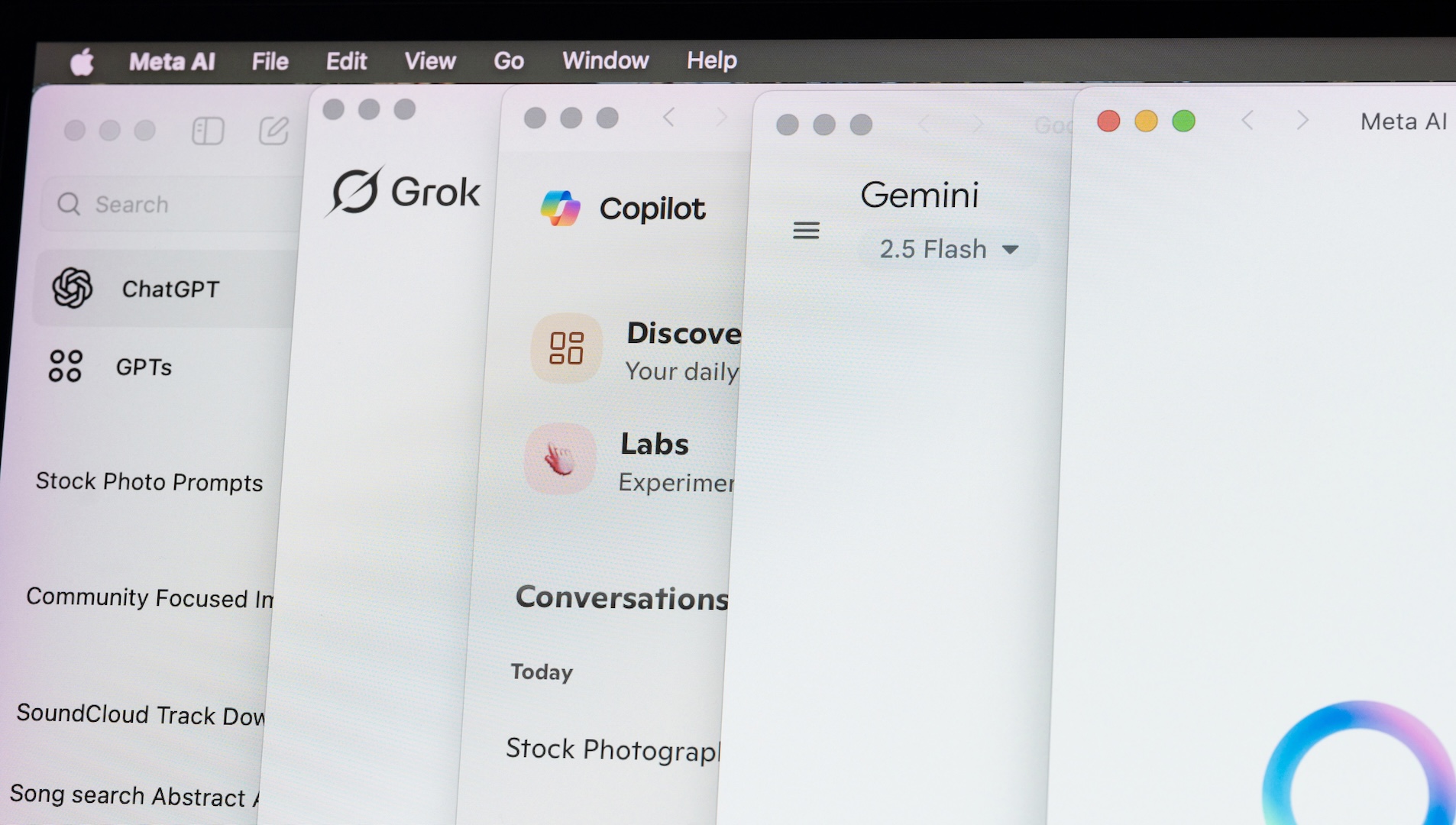Open the Go menu
1456x825 pixels.
point(509,61)
